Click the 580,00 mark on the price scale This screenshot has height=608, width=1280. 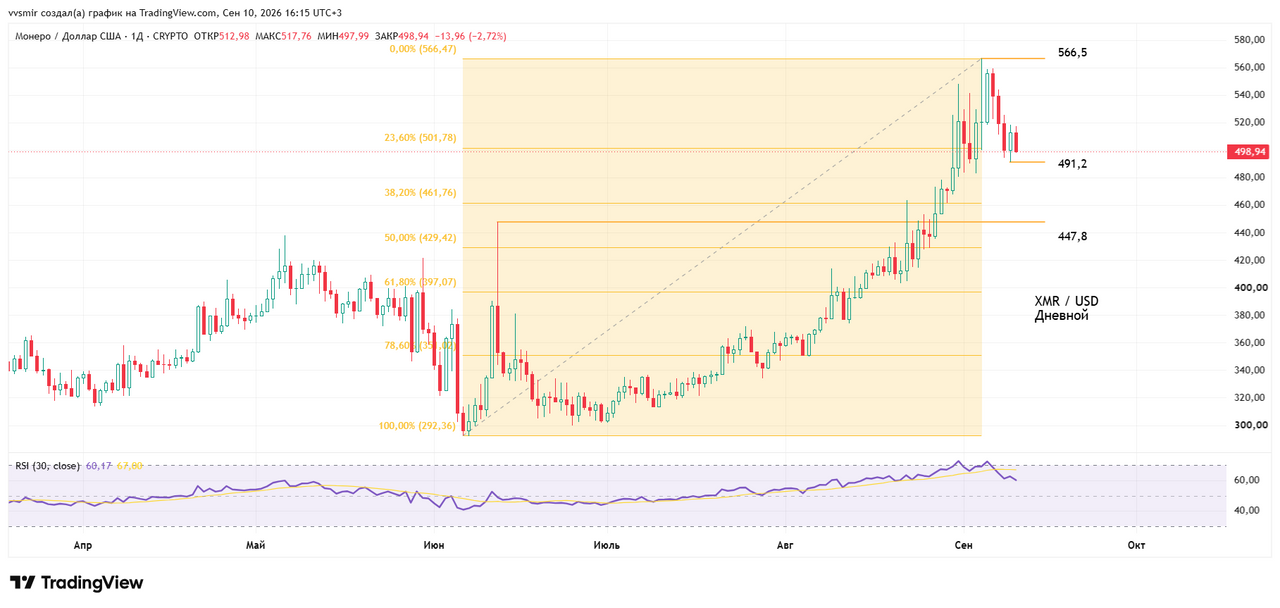pyautogui.click(x=1251, y=39)
